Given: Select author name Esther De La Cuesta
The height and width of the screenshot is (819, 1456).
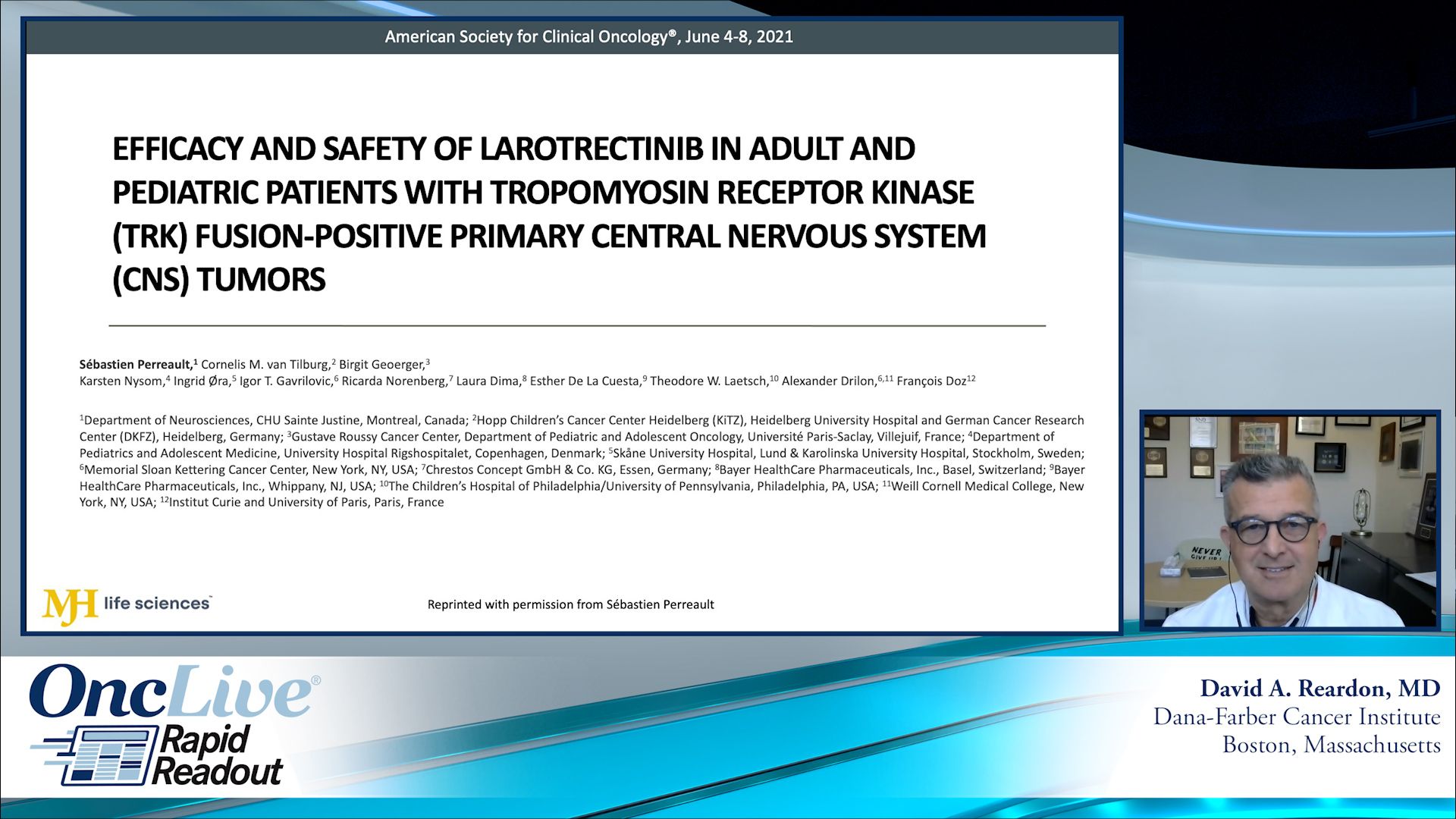Looking at the screenshot, I should [x=585, y=381].
